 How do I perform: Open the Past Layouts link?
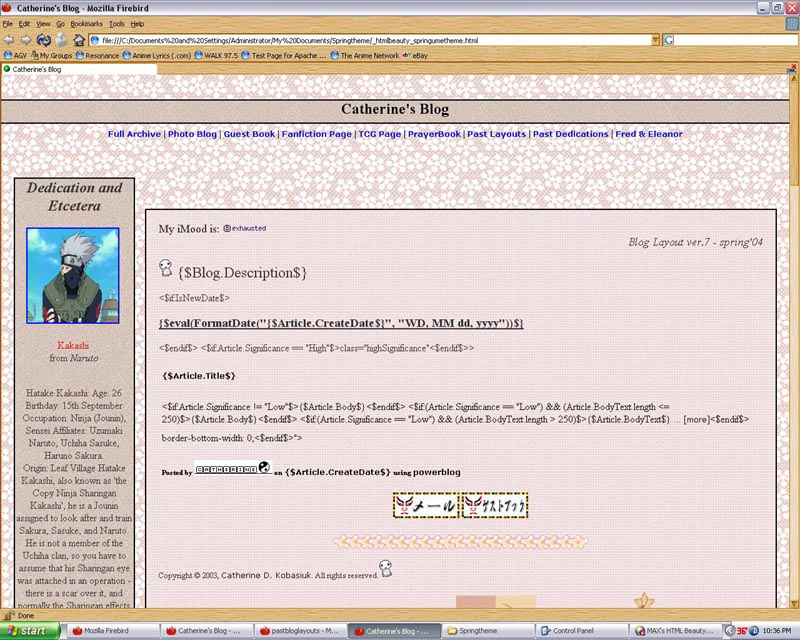pyautogui.click(x=496, y=134)
